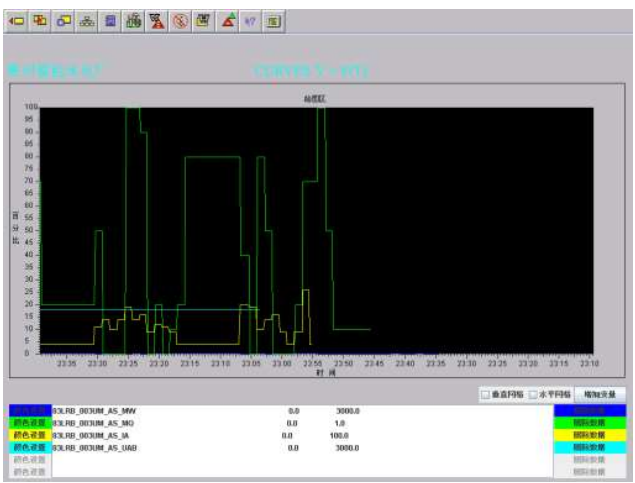The image size is (635, 483).
Task: Click the red triangle alarm filter icon
Action: coord(157,21)
